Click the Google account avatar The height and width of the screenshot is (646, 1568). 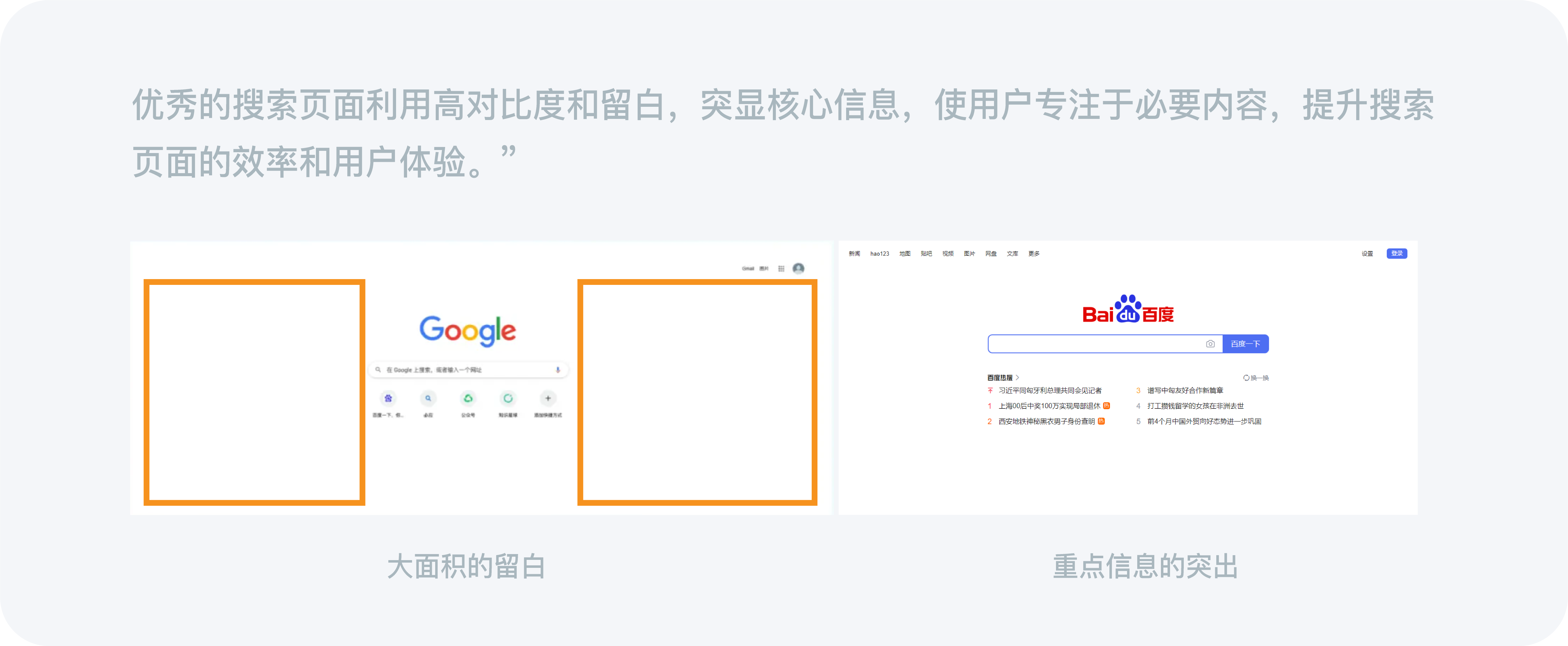pyautogui.click(x=799, y=268)
